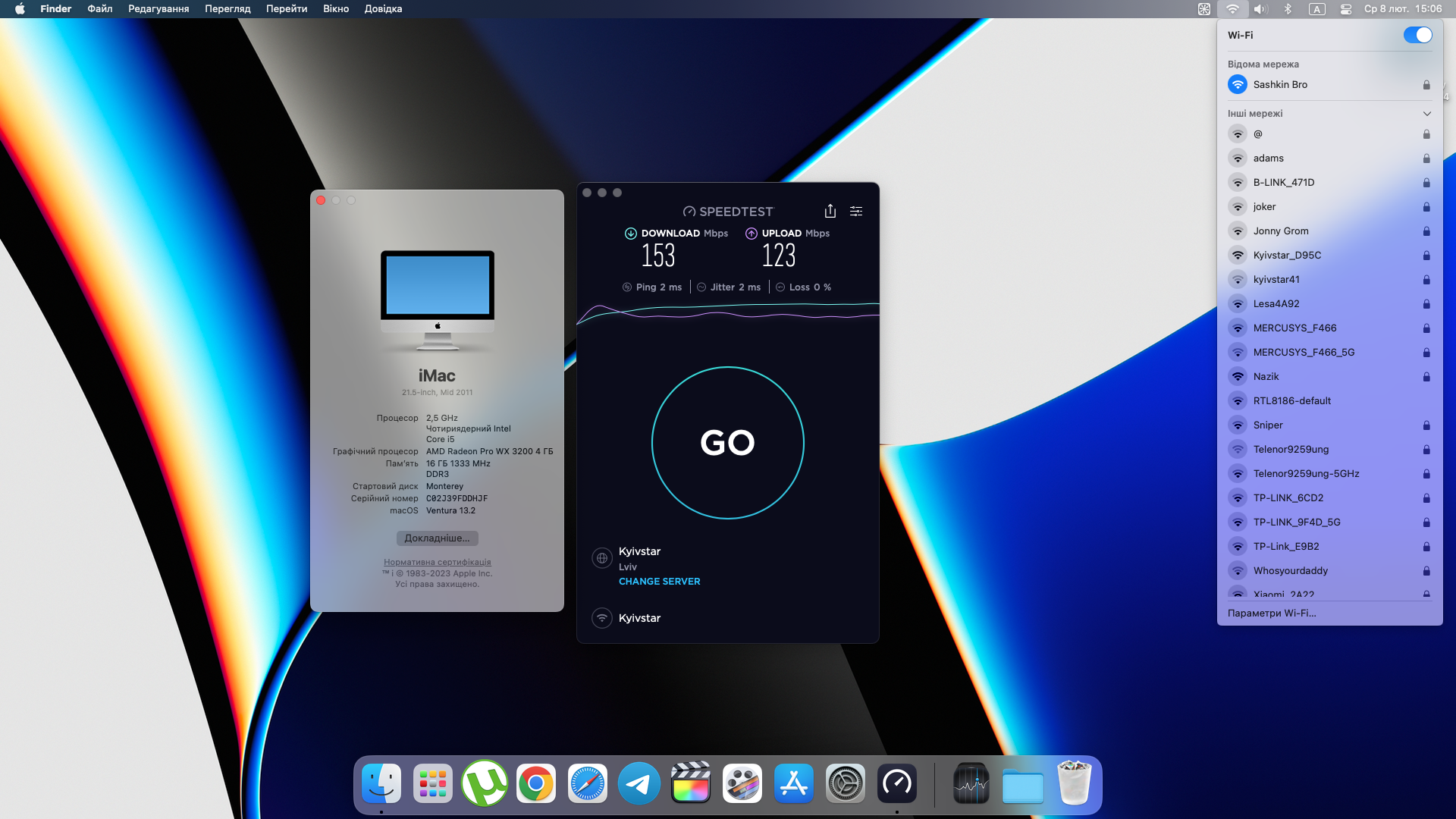This screenshot has width=1456, height=819.
Task: Open Control Center from menu bar
Action: click(x=1346, y=9)
